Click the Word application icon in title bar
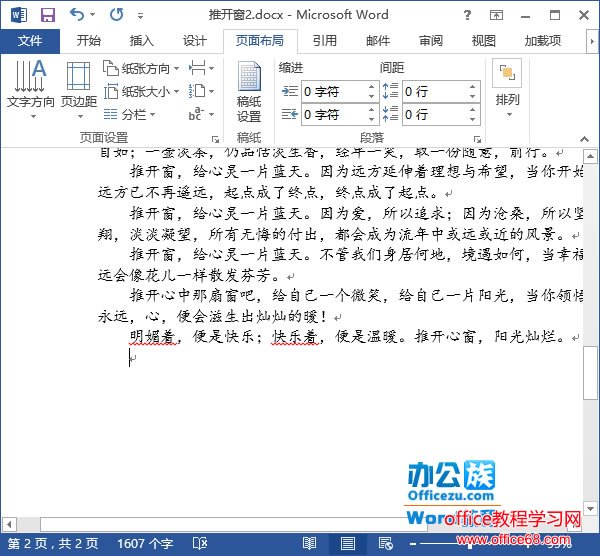 19,15
